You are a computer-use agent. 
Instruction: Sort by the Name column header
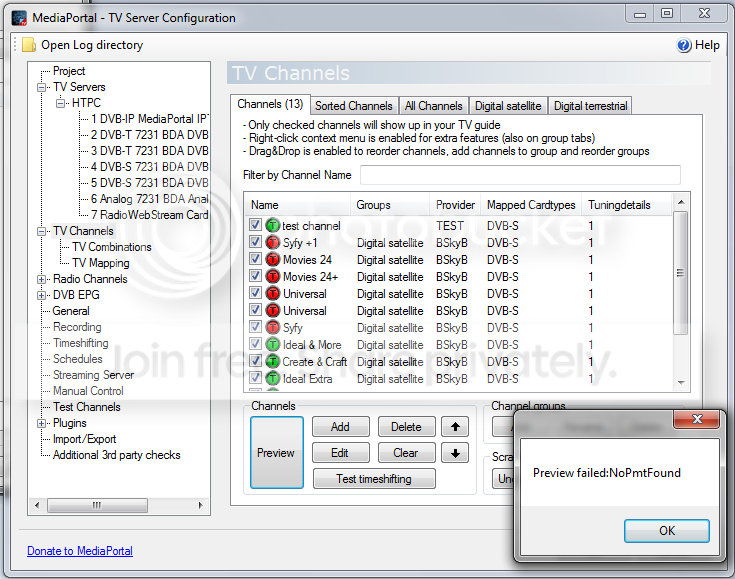300,205
